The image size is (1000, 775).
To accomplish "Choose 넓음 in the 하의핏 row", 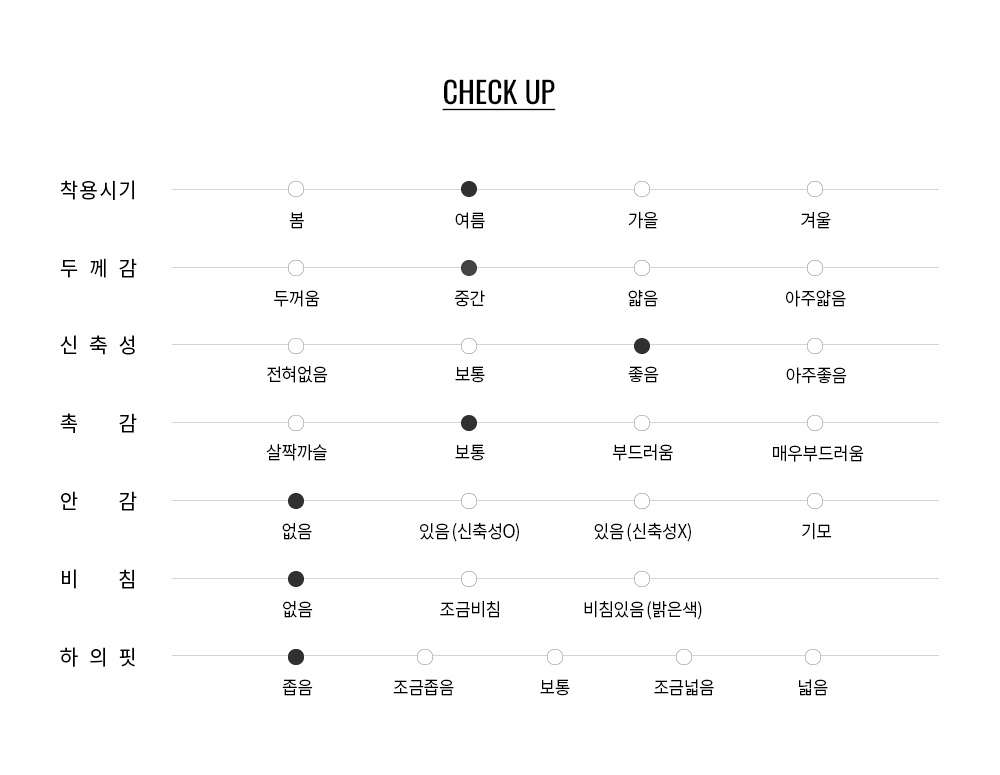I will [812, 656].
